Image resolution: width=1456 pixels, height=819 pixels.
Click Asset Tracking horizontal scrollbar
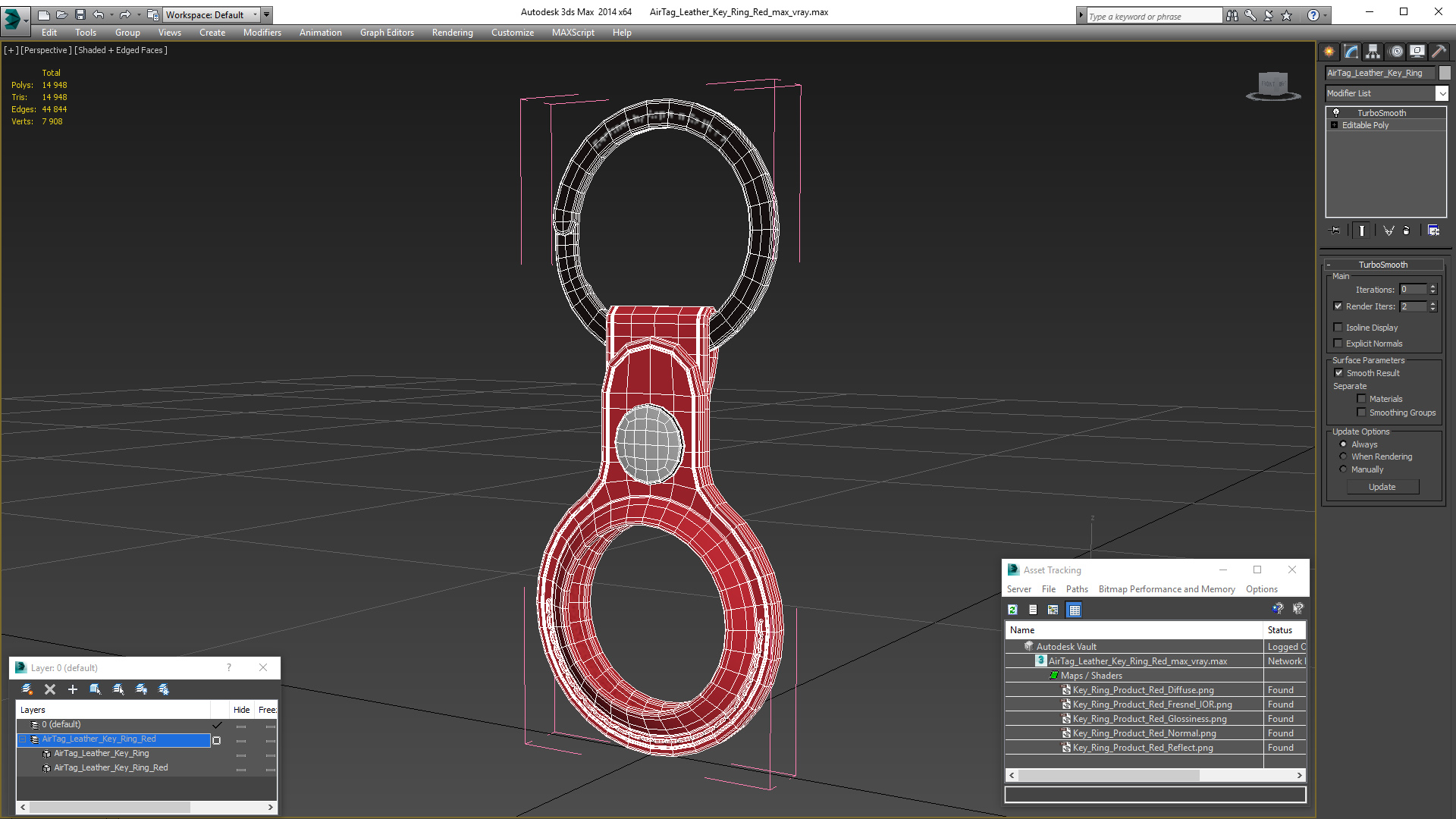pos(1155,776)
